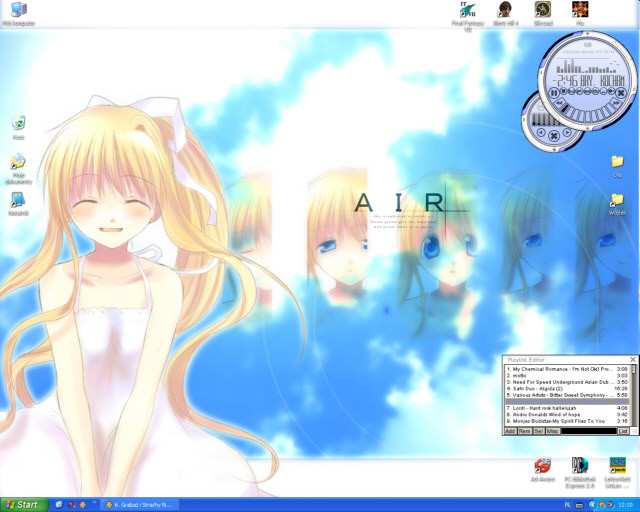Click the Show Desktop quick launch icon
Screen dimensions: 640x512
(x=59, y=505)
